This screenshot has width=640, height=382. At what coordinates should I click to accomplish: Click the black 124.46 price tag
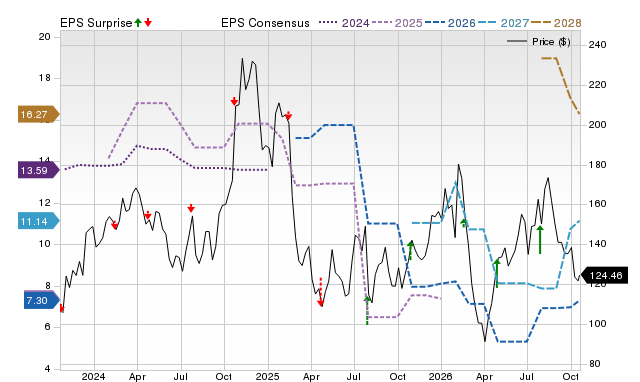(x=604, y=275)
